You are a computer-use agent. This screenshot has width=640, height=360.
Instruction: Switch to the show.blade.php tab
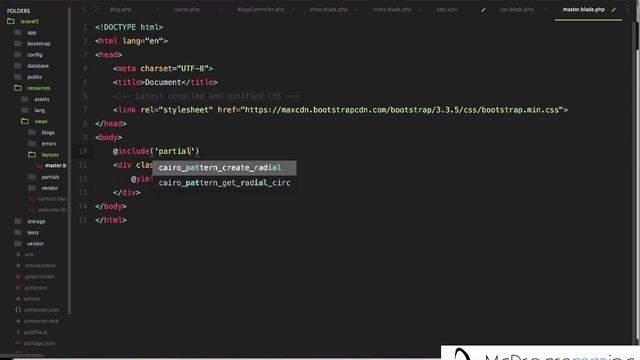[328, 9]
